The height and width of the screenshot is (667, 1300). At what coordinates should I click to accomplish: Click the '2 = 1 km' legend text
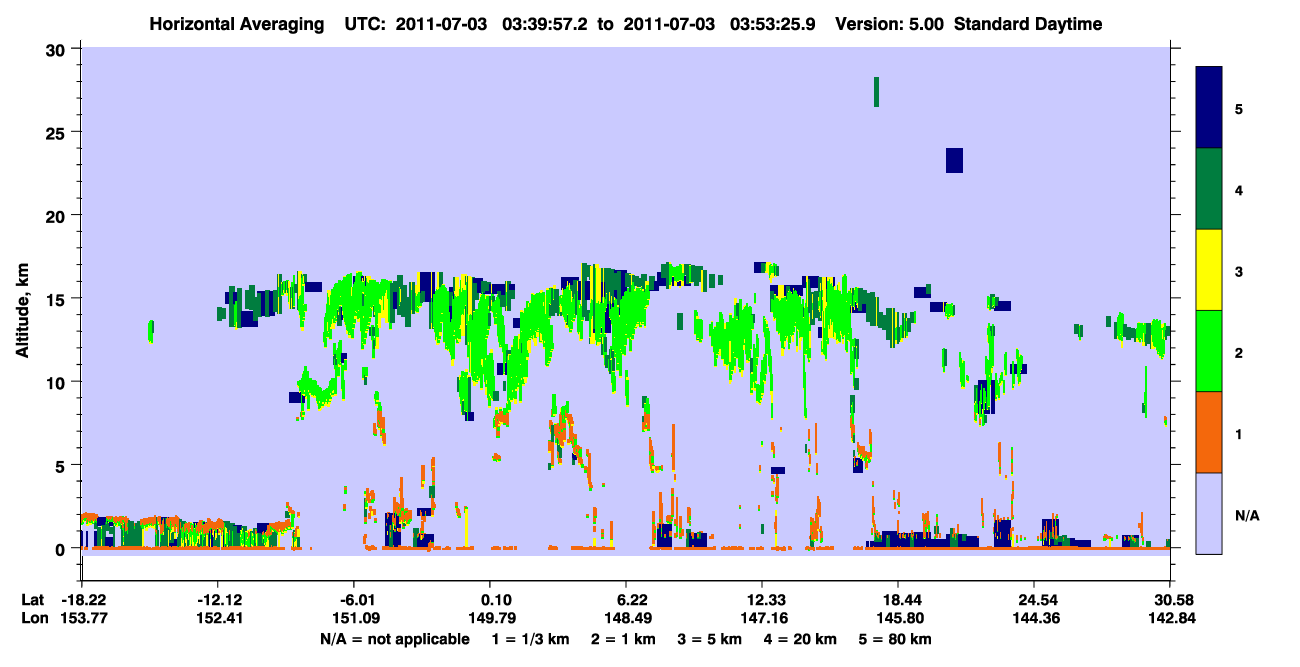coord(623,639)
